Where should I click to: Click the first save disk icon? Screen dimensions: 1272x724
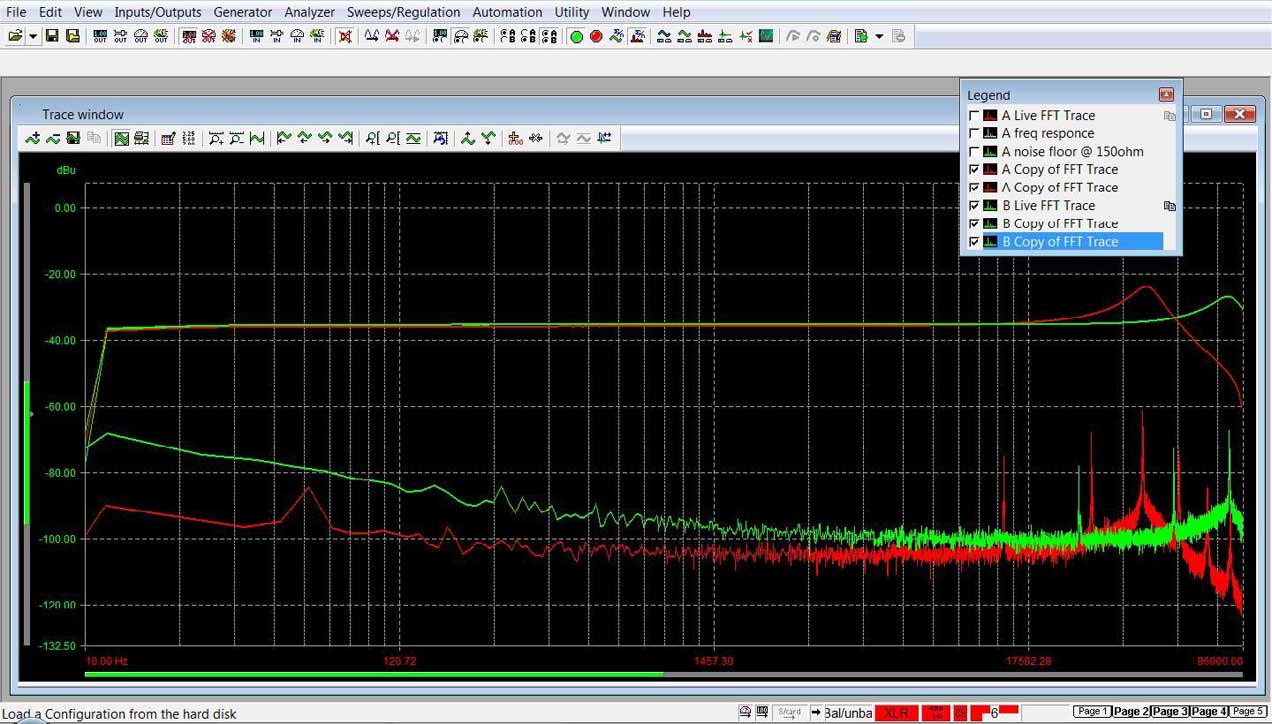tap(52, 36)
